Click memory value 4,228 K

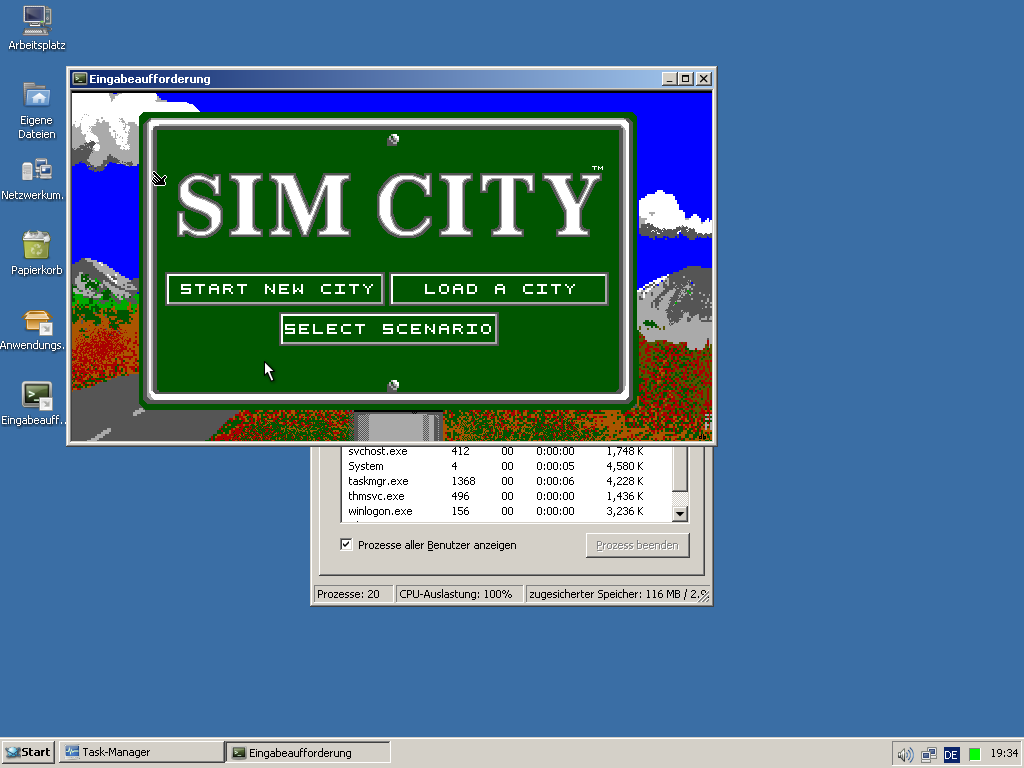point(624,481)
